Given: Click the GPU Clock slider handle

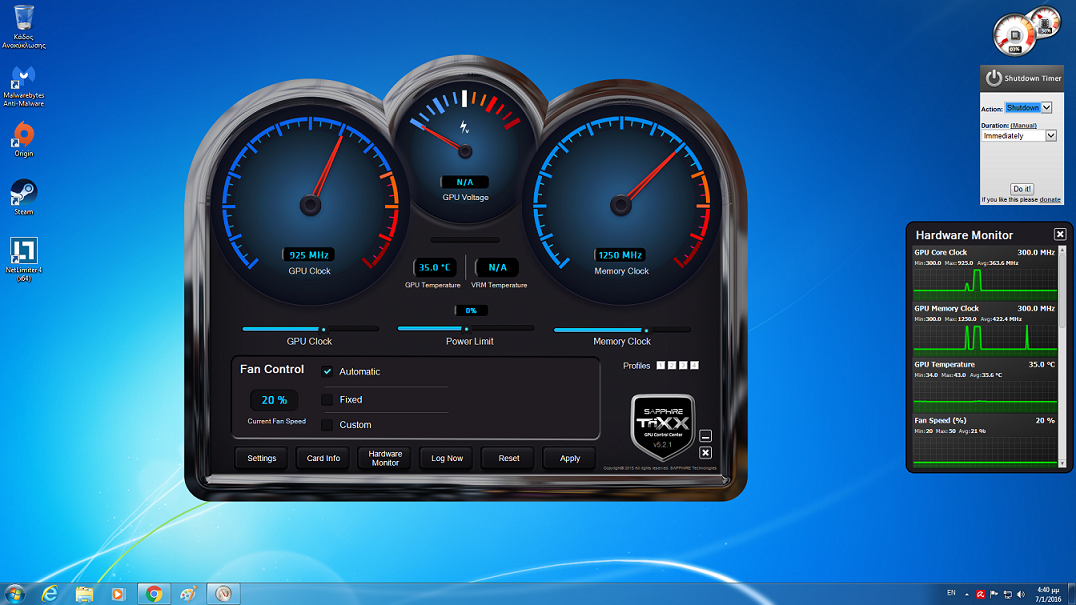Looking at the screenshot, I should pos(323,329).
